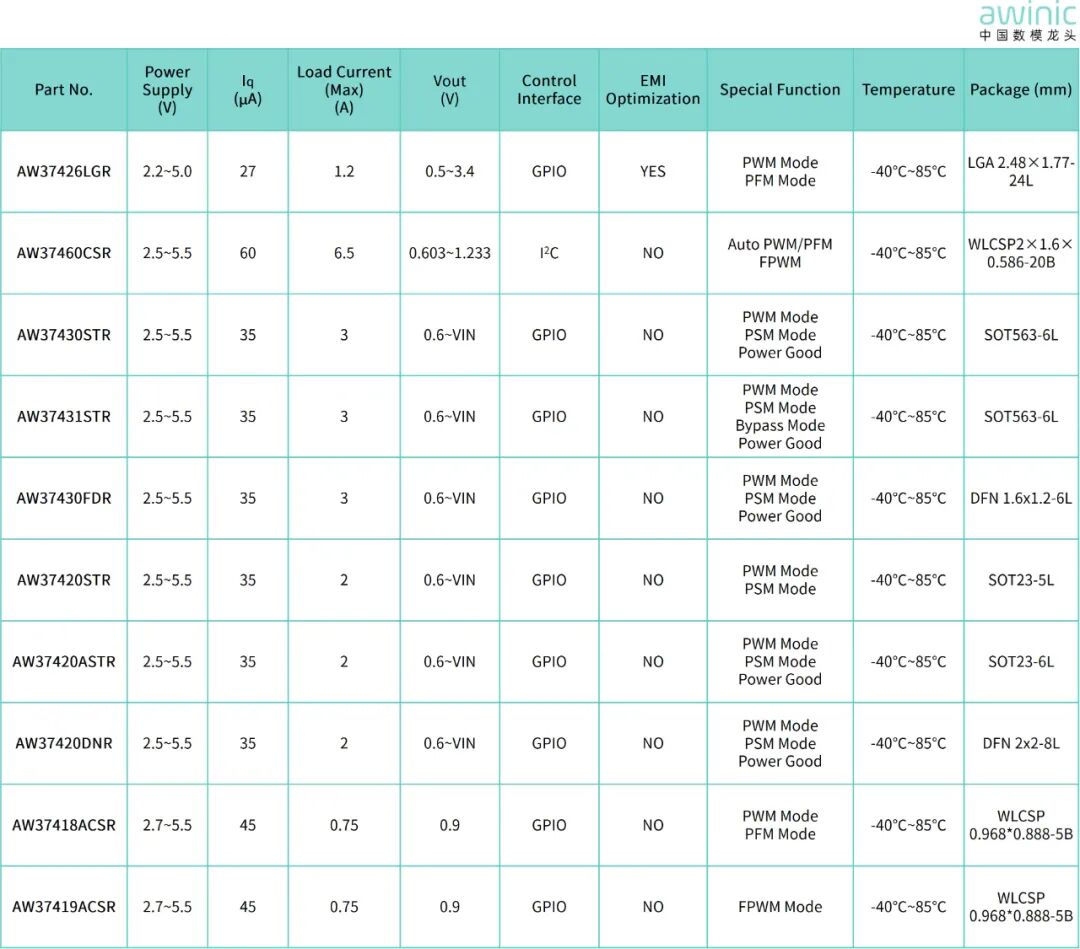
Task: Click WLCSP package in AW37419ACSR row
Action: [1021, 907]
